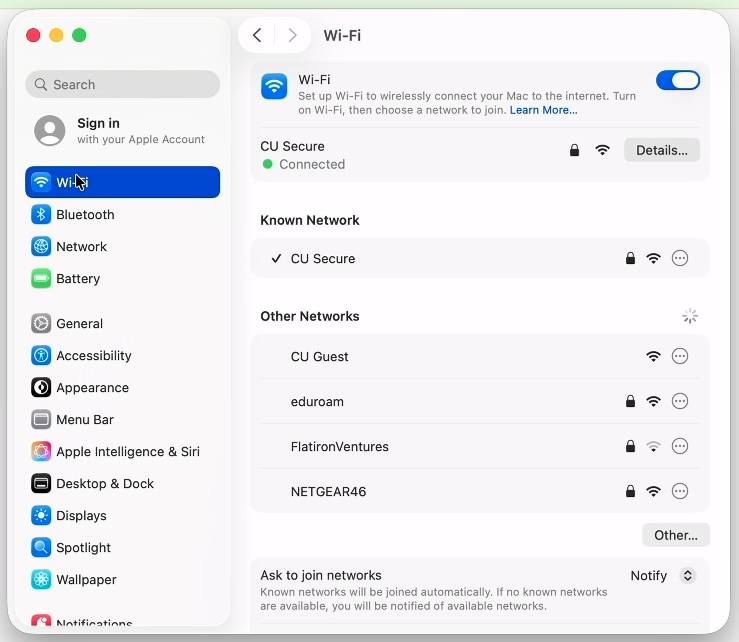Sign in with your Apple Account
The height and width of the screenshot is (642, 739).
120,131
